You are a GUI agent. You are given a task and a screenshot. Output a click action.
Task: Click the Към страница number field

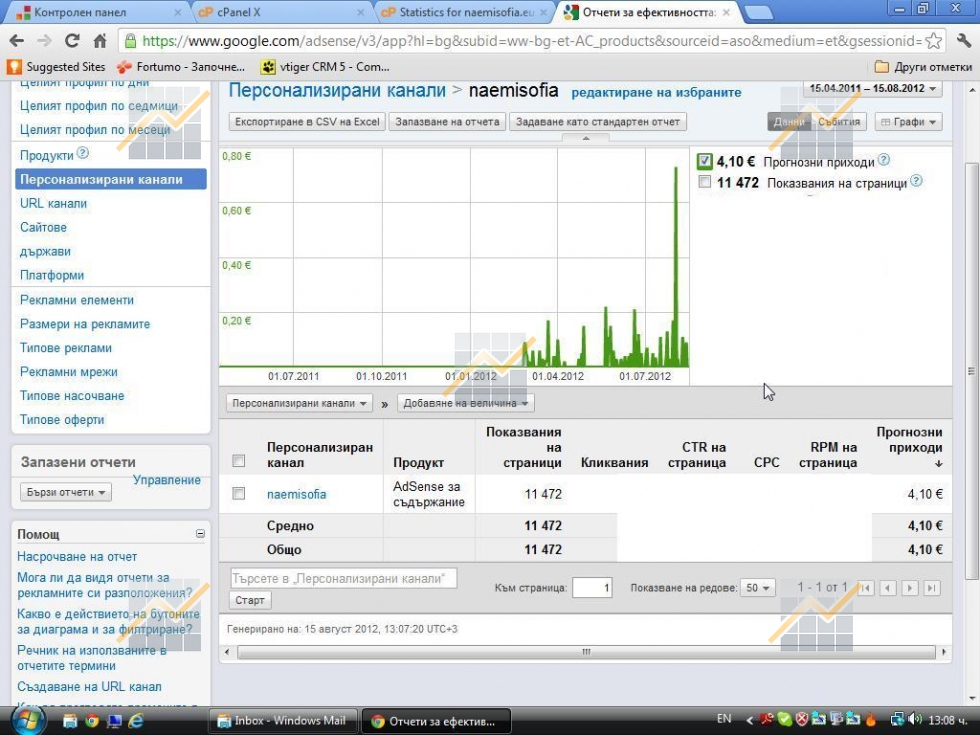[x=592, y=588]
